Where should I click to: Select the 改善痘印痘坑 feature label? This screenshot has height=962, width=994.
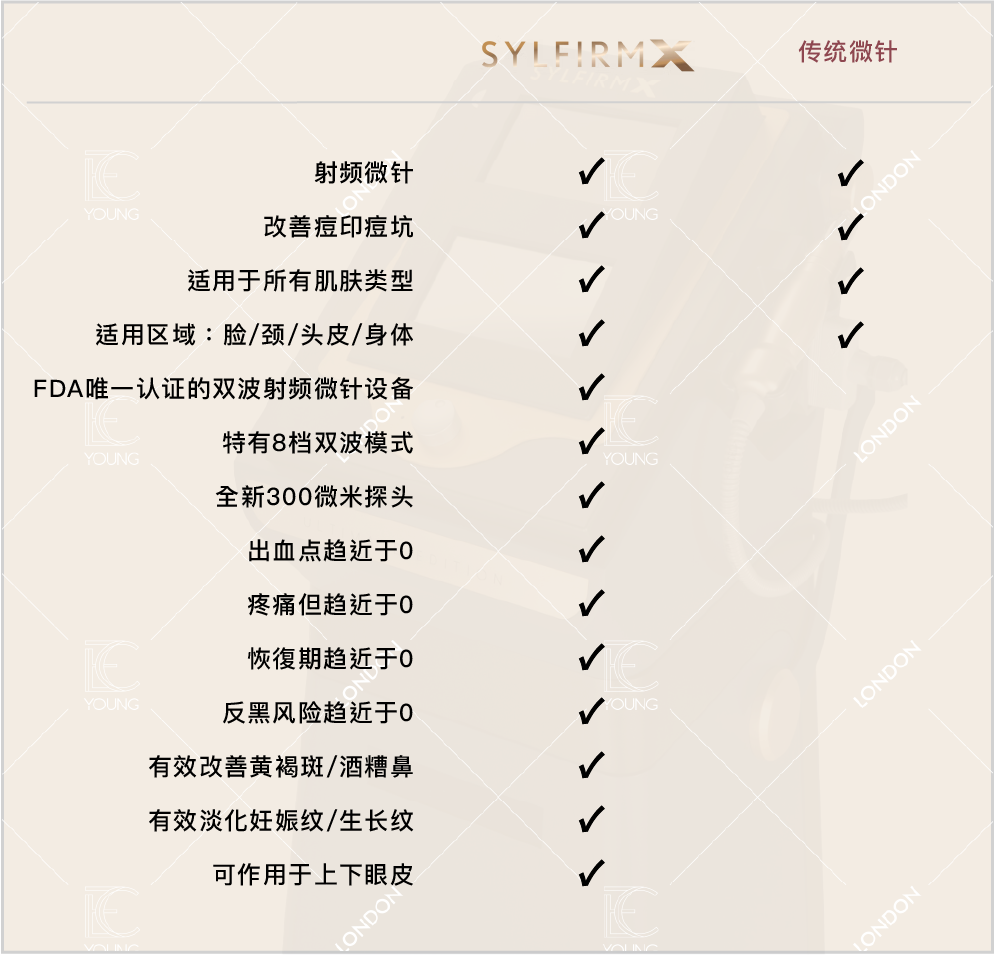pyautogui.click(x=338, y=227)
